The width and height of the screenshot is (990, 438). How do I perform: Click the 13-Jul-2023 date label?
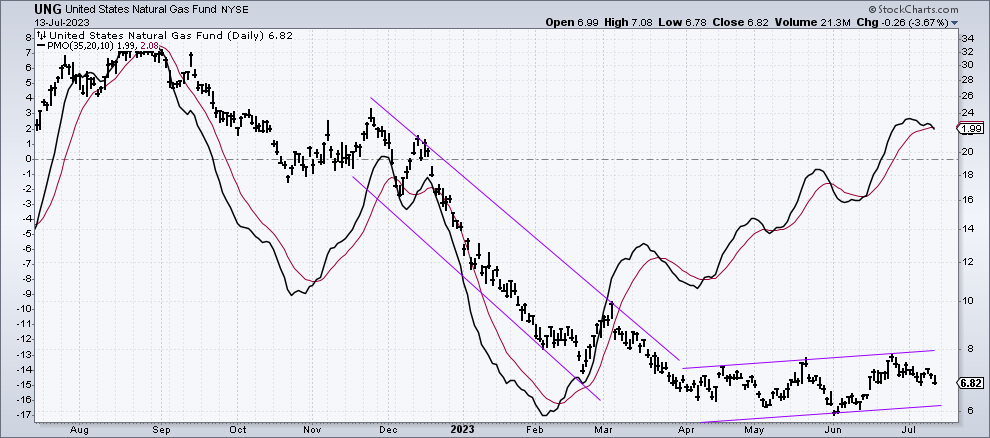tap(31, 22)
